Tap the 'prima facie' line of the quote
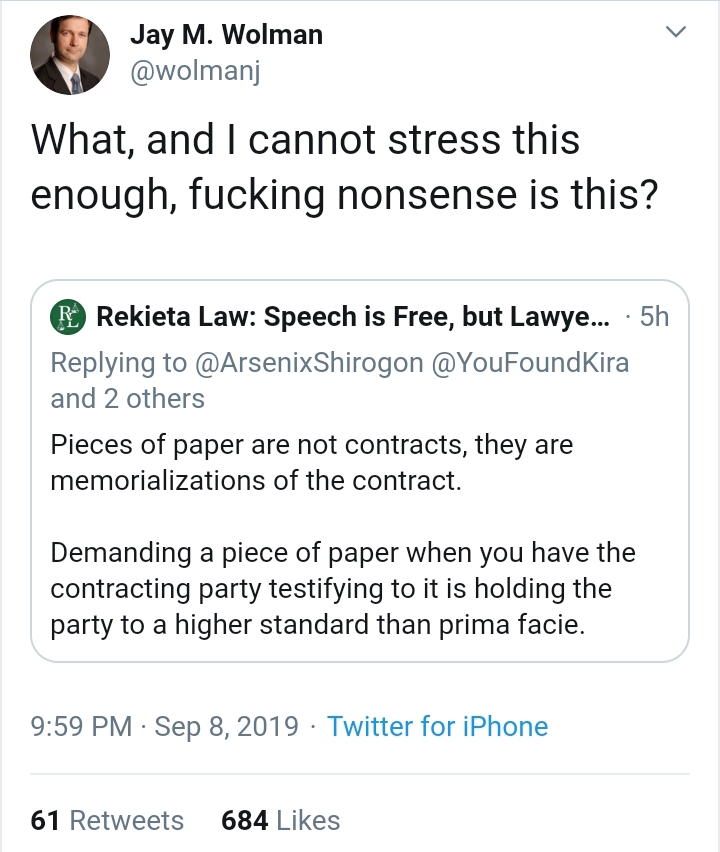This screenshot has width=720, height=852. (318, 625)
